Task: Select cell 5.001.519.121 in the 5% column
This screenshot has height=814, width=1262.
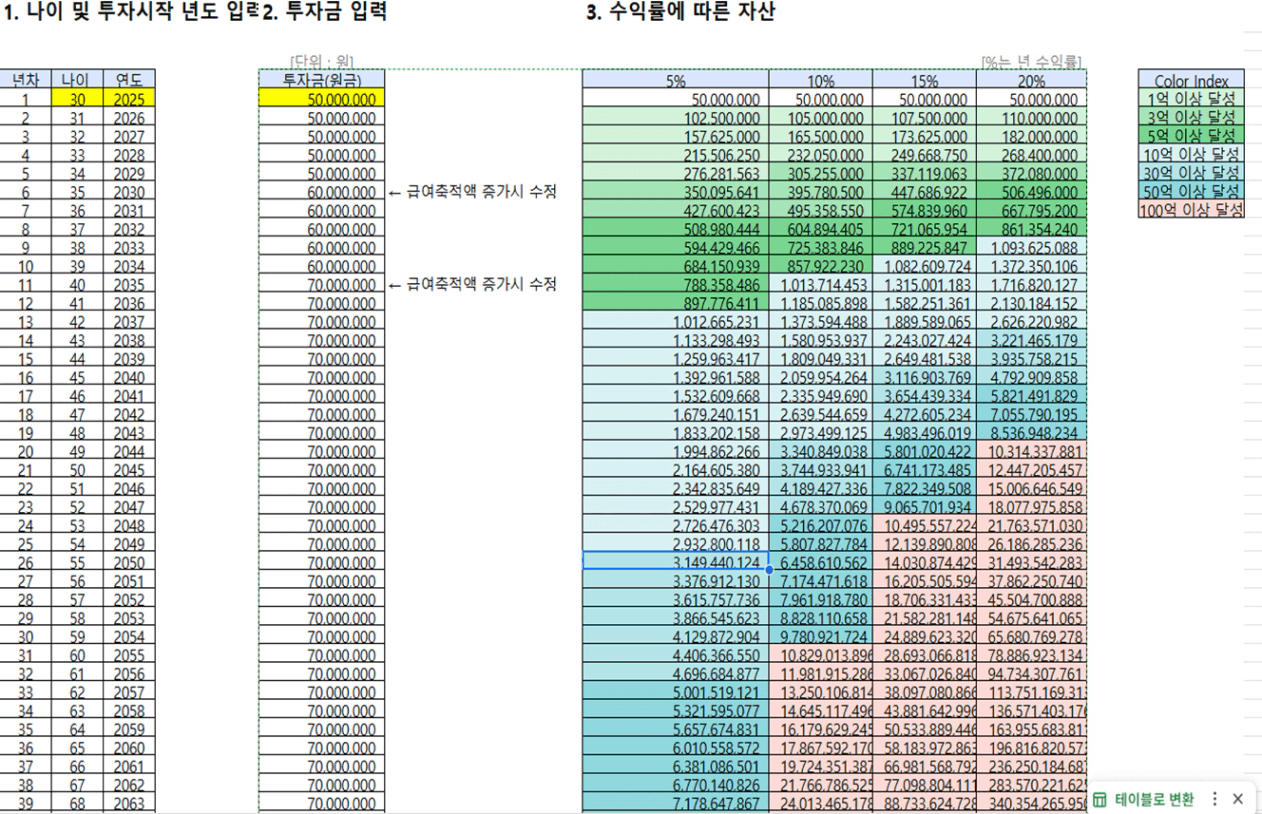Action: (676, 692)
